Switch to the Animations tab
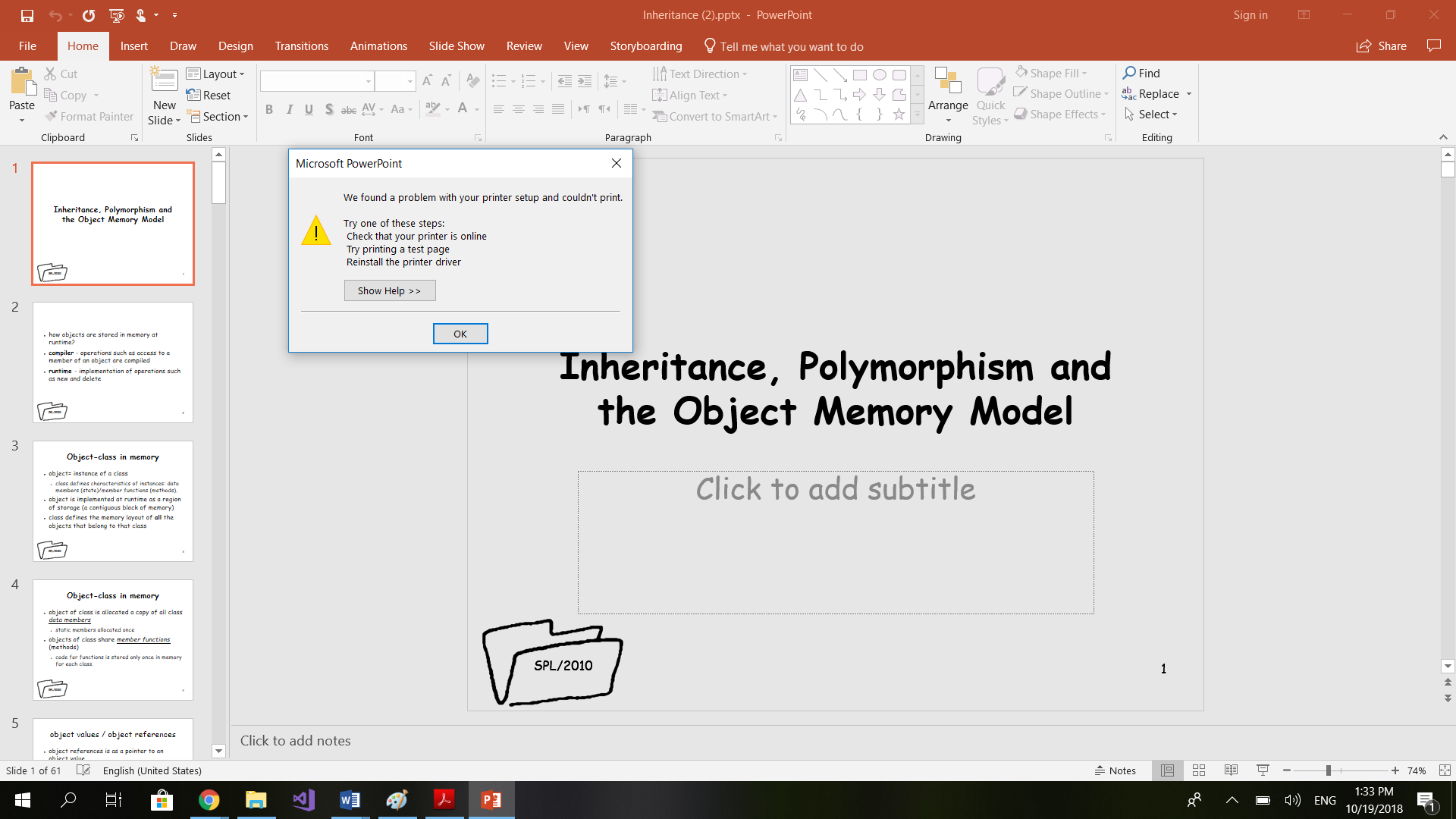This screenshot has width=1456, height=819. [x=378, y=46]
